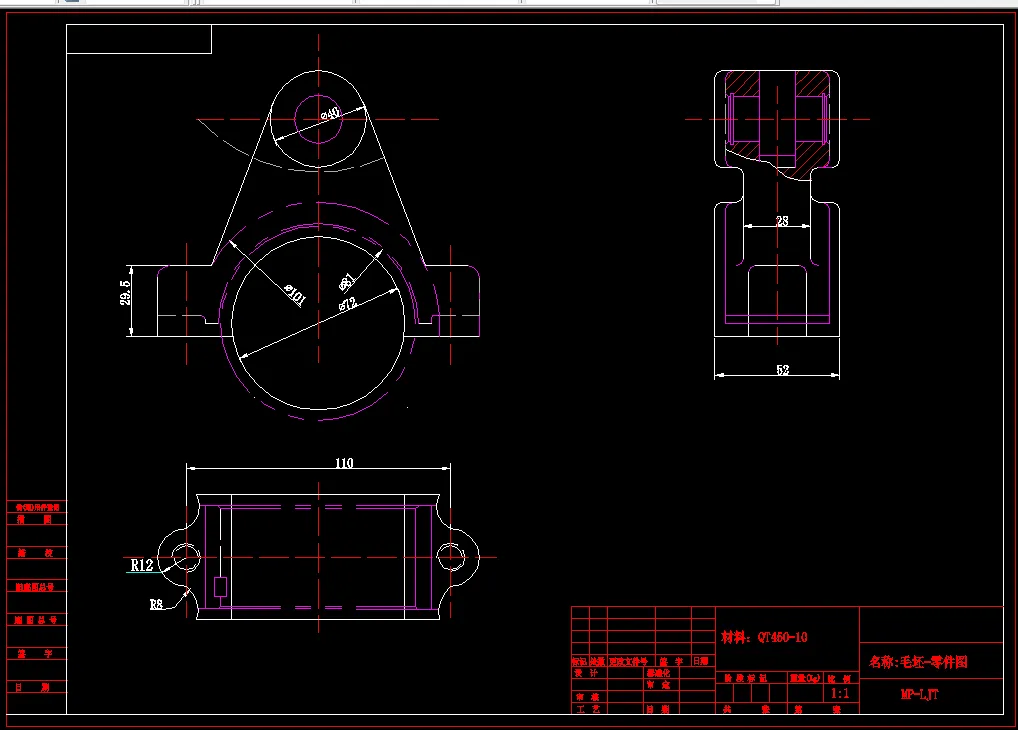Click the 审核 label in title block

586,696
